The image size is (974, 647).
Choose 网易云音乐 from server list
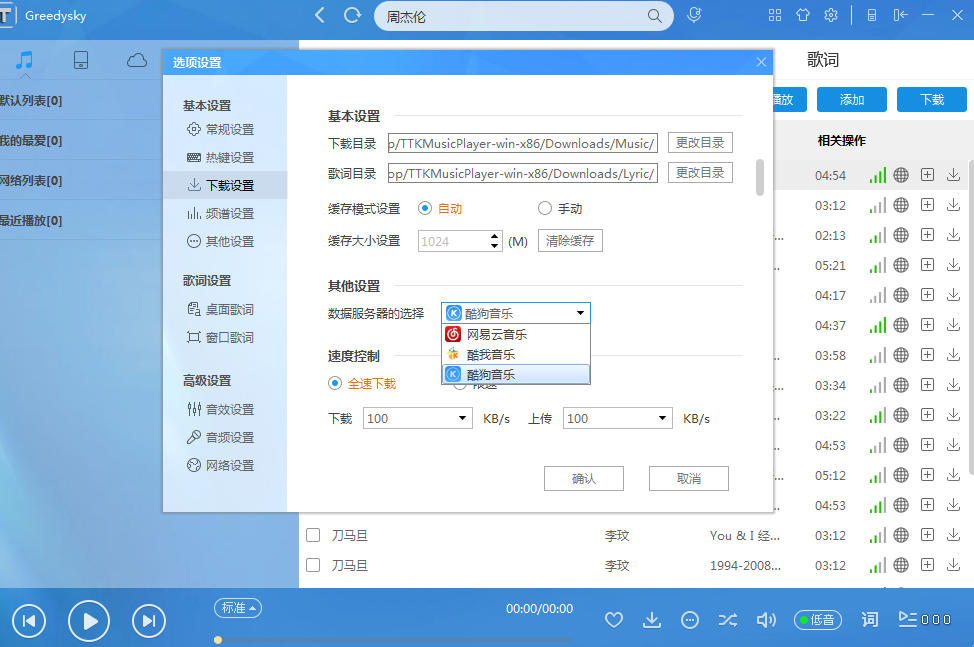pos(516,334)
